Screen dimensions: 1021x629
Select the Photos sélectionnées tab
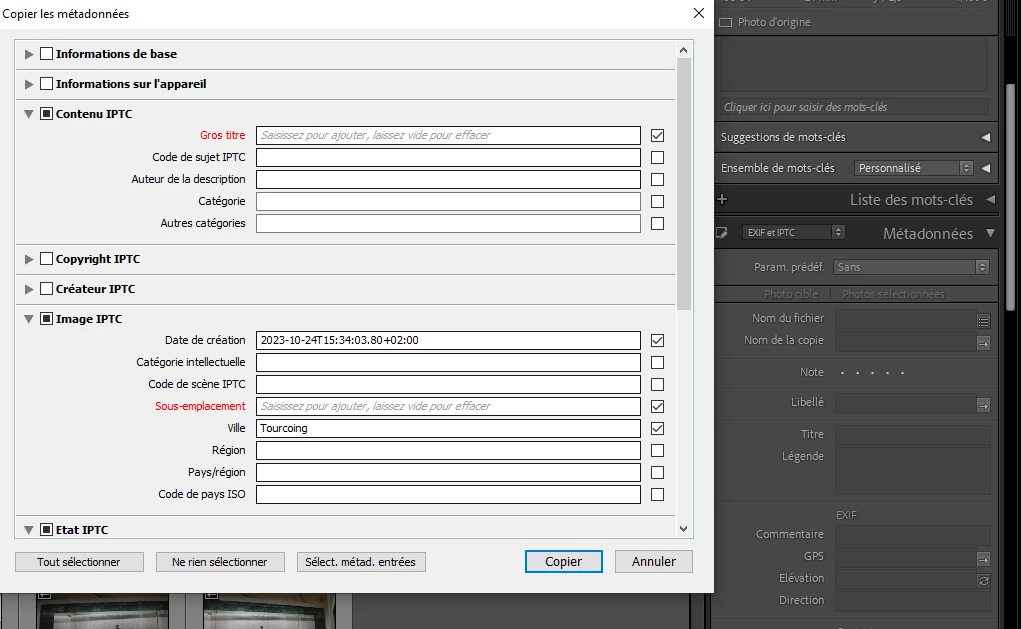(x=893, y=294)
